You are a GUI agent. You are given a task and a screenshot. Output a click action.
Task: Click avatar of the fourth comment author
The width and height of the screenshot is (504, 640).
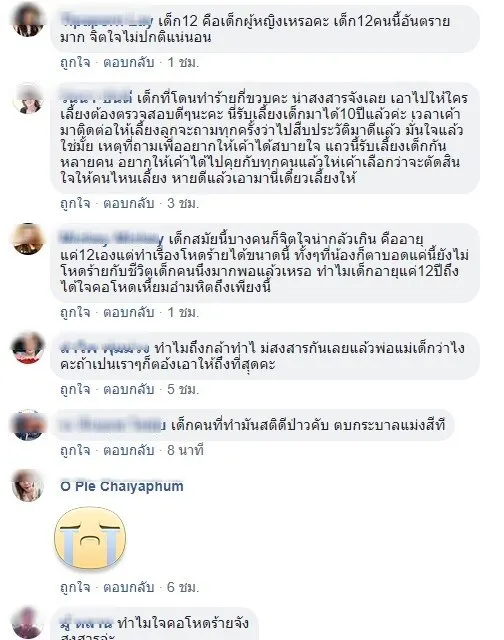click(x=28, y=348)
